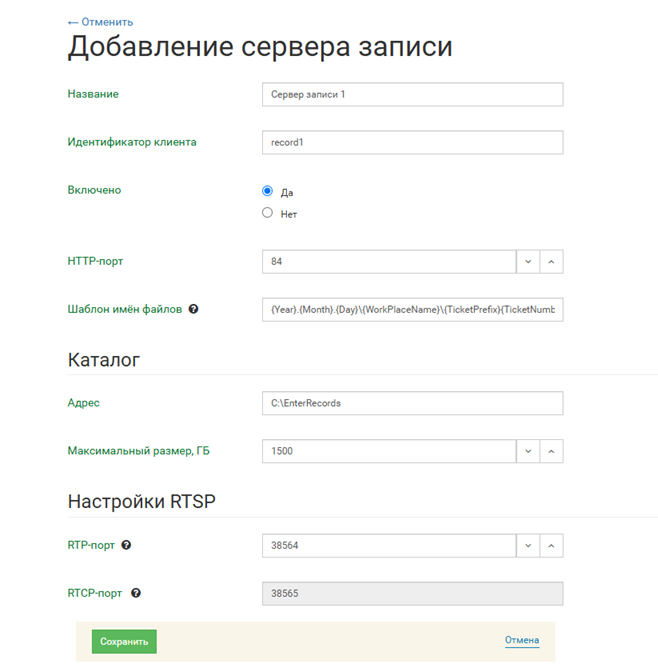
Task: Decrease the HTTP-порт value with down arrow
Action: 528,262
